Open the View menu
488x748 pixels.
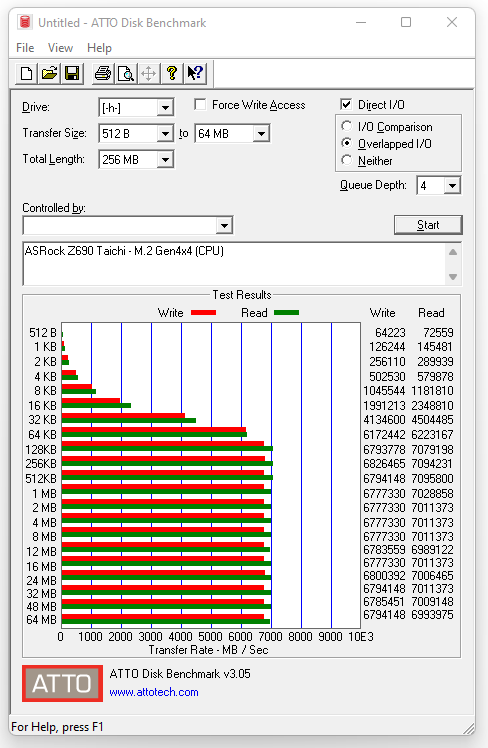[60, 48]
